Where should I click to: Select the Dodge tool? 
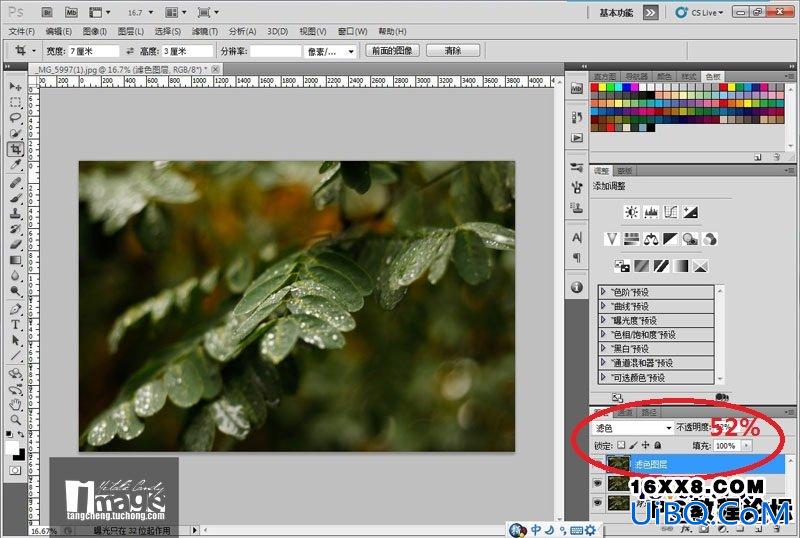coord(15,291)
